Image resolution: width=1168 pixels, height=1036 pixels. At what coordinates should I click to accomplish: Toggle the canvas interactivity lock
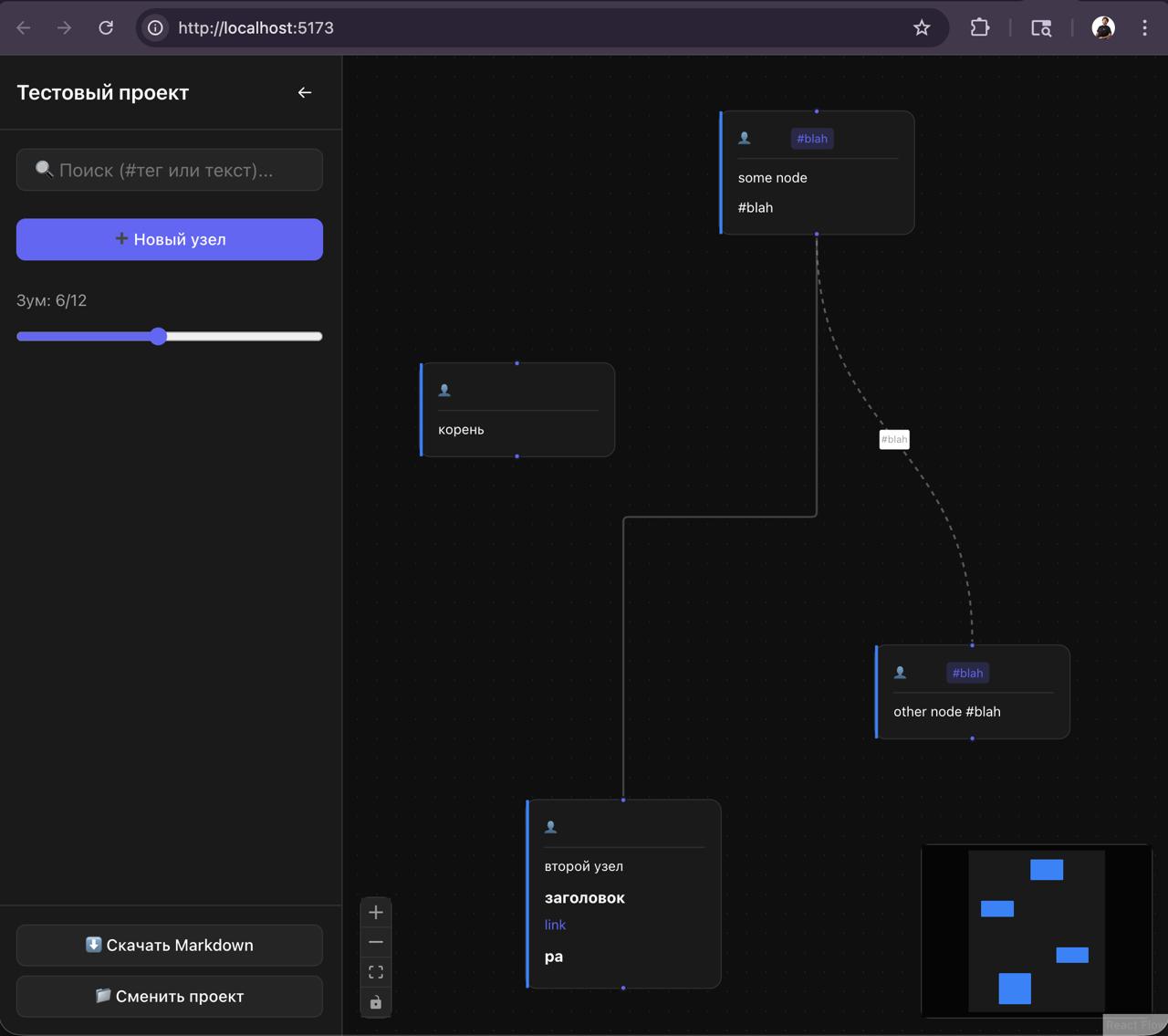pos(376,1002)
